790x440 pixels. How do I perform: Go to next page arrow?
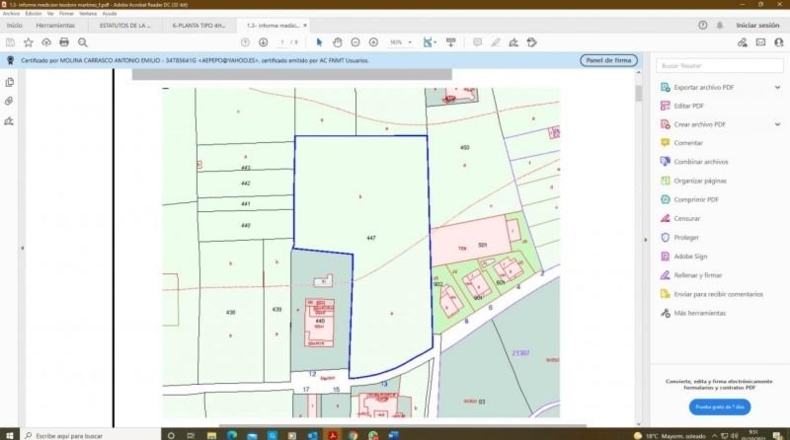pos(263,42)
